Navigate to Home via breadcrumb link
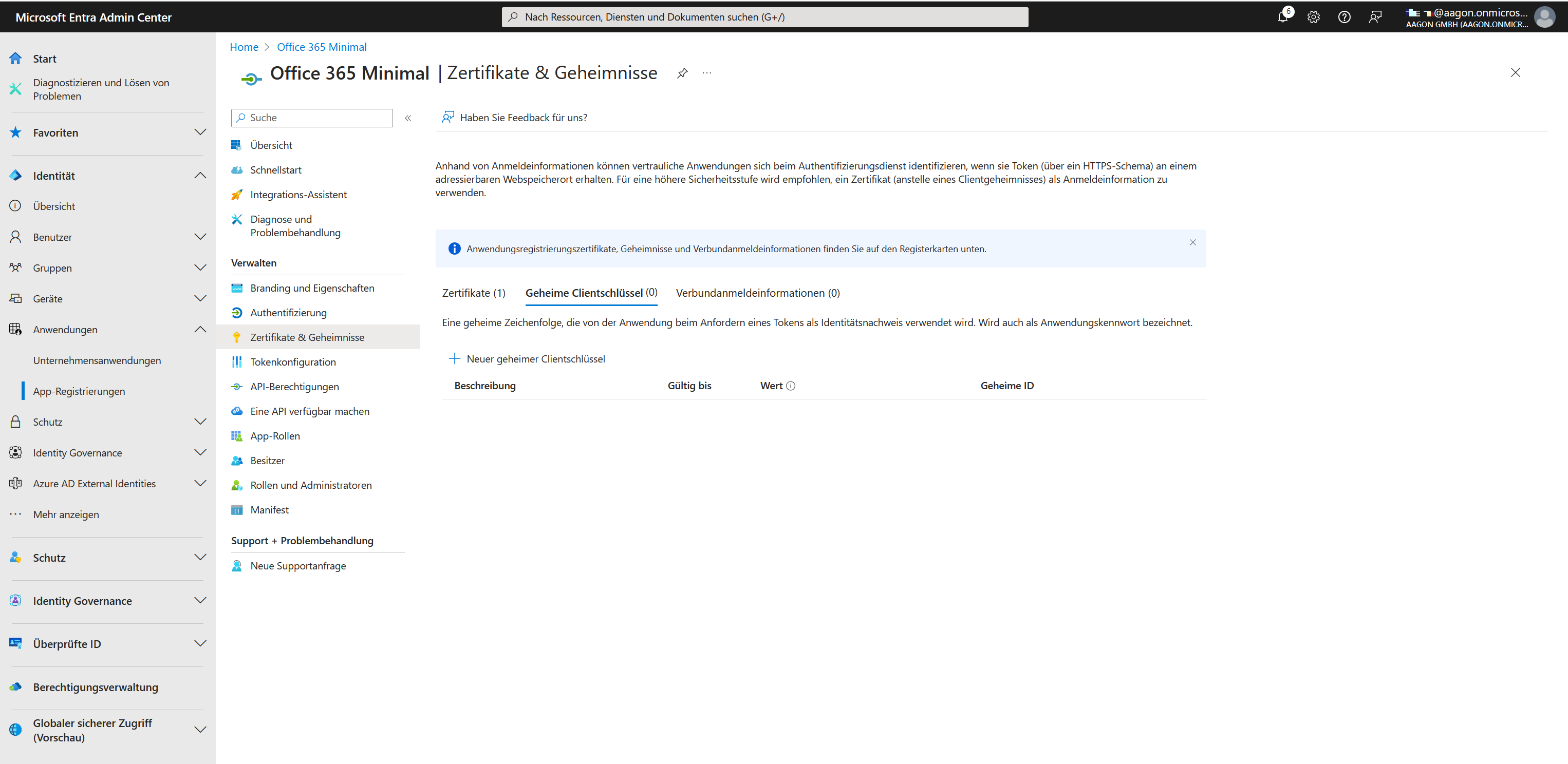The width and height of the screenshot is (1568, 764). (x=244, y=46)
